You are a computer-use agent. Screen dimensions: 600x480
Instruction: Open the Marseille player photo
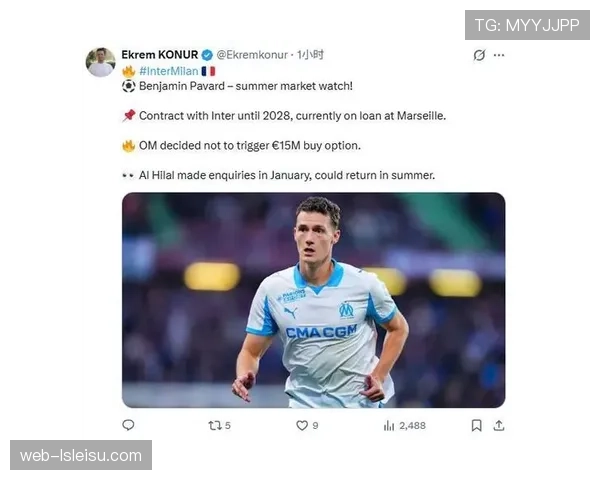(x=313, y=300)
